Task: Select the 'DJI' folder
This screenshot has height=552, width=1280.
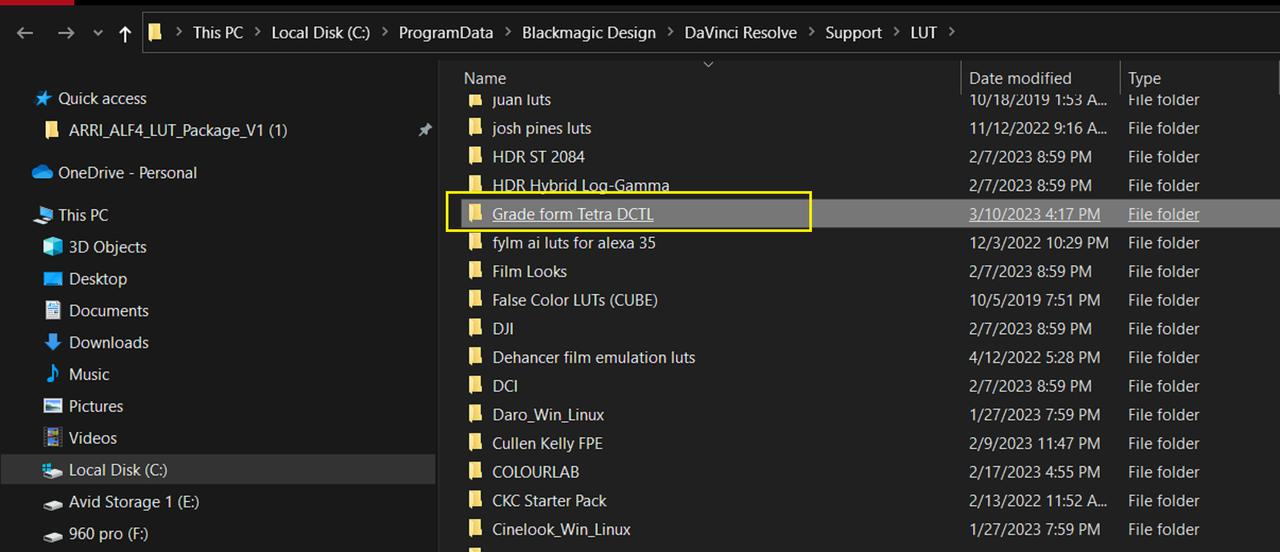Action: click(503, 329)
